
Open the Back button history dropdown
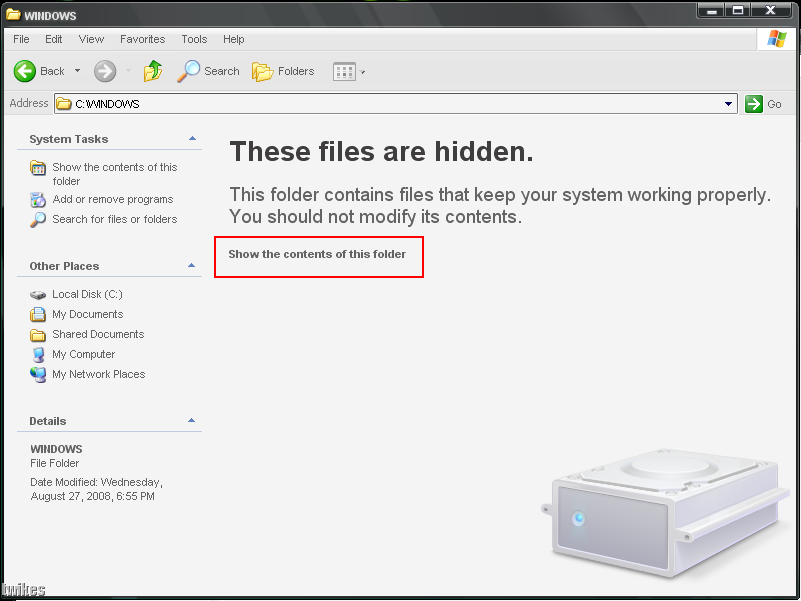(78, 71)
